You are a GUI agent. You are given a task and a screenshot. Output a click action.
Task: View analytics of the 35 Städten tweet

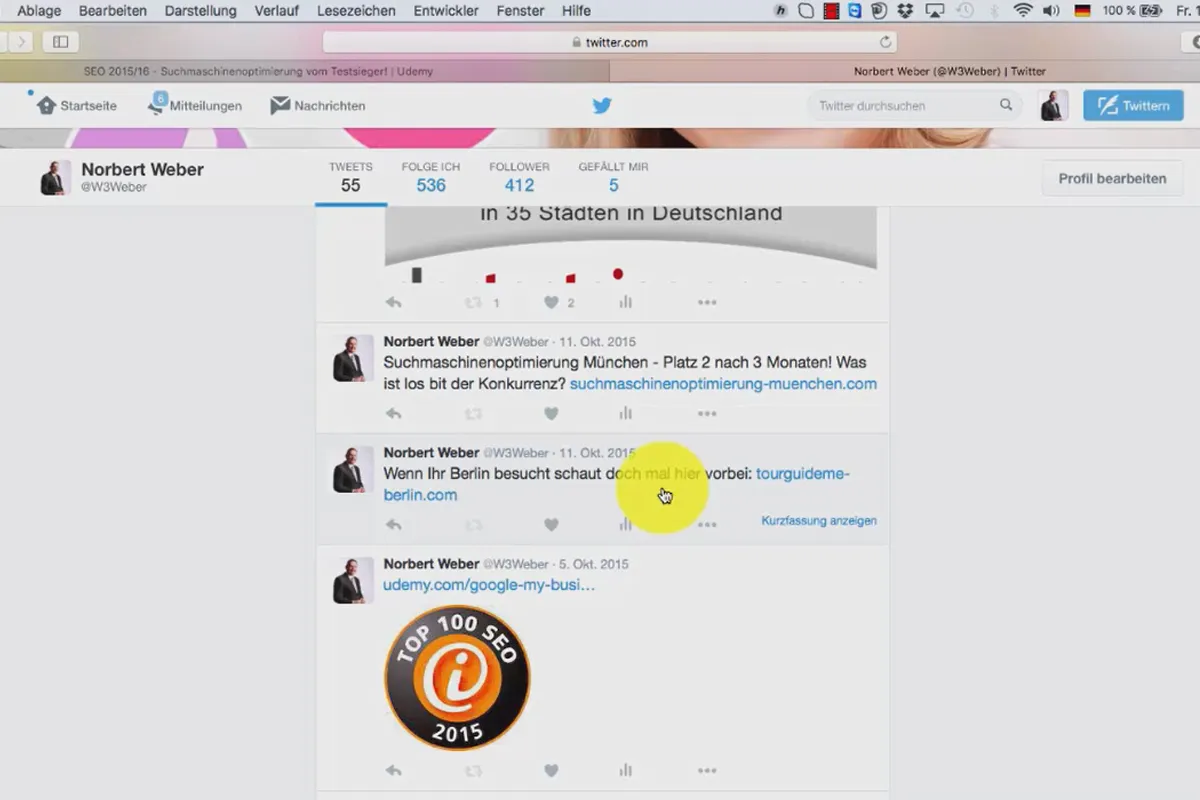[x=626, y=302]
